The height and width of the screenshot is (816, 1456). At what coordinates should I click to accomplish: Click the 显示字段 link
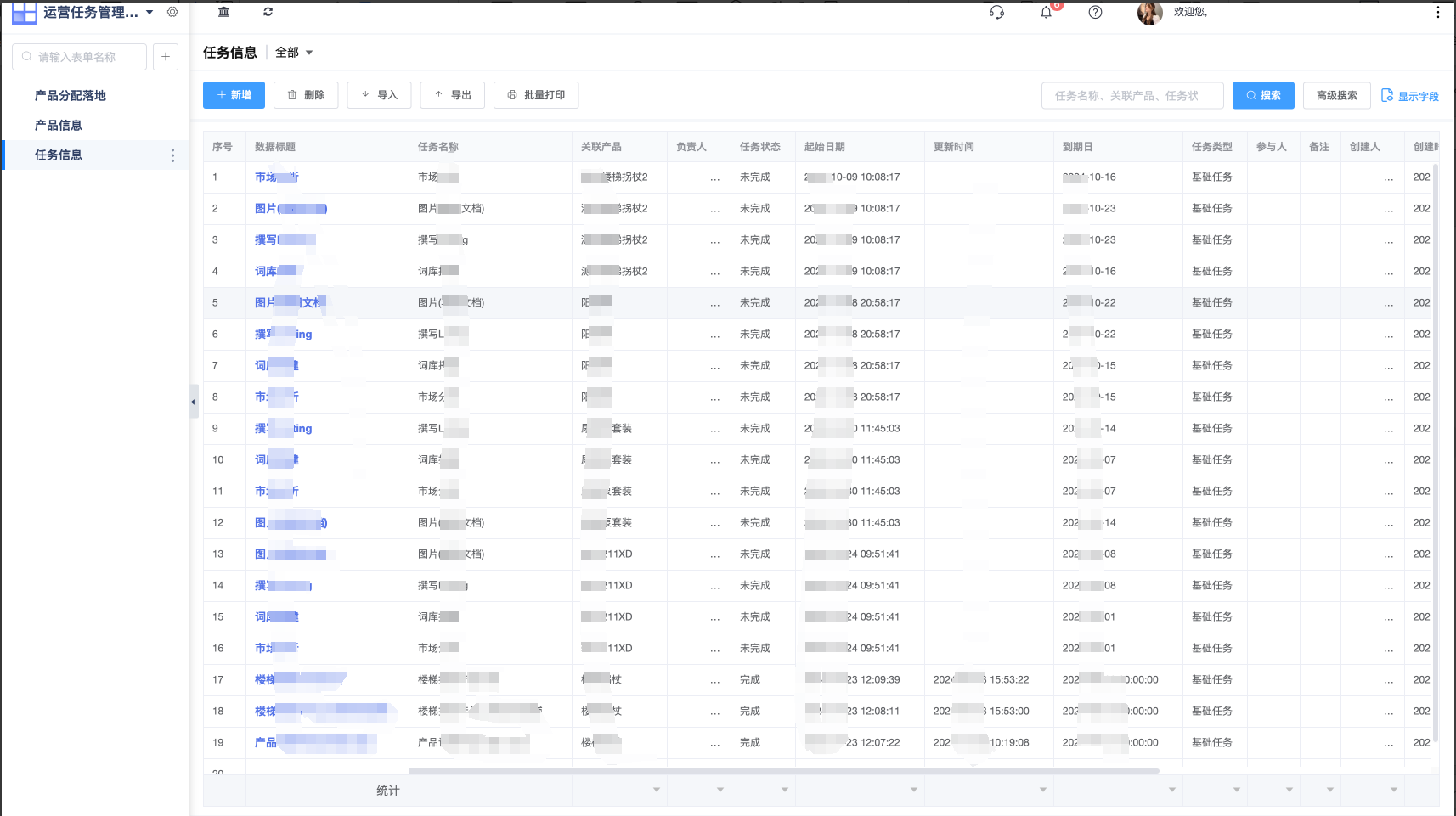[x=1410, y=96]
